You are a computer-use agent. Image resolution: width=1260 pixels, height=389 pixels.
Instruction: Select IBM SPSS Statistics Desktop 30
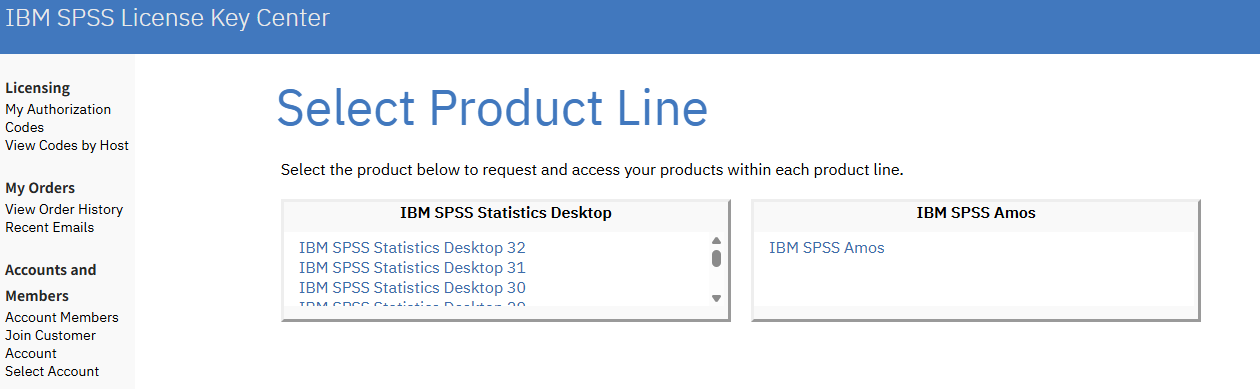click(x=412, y=287)
